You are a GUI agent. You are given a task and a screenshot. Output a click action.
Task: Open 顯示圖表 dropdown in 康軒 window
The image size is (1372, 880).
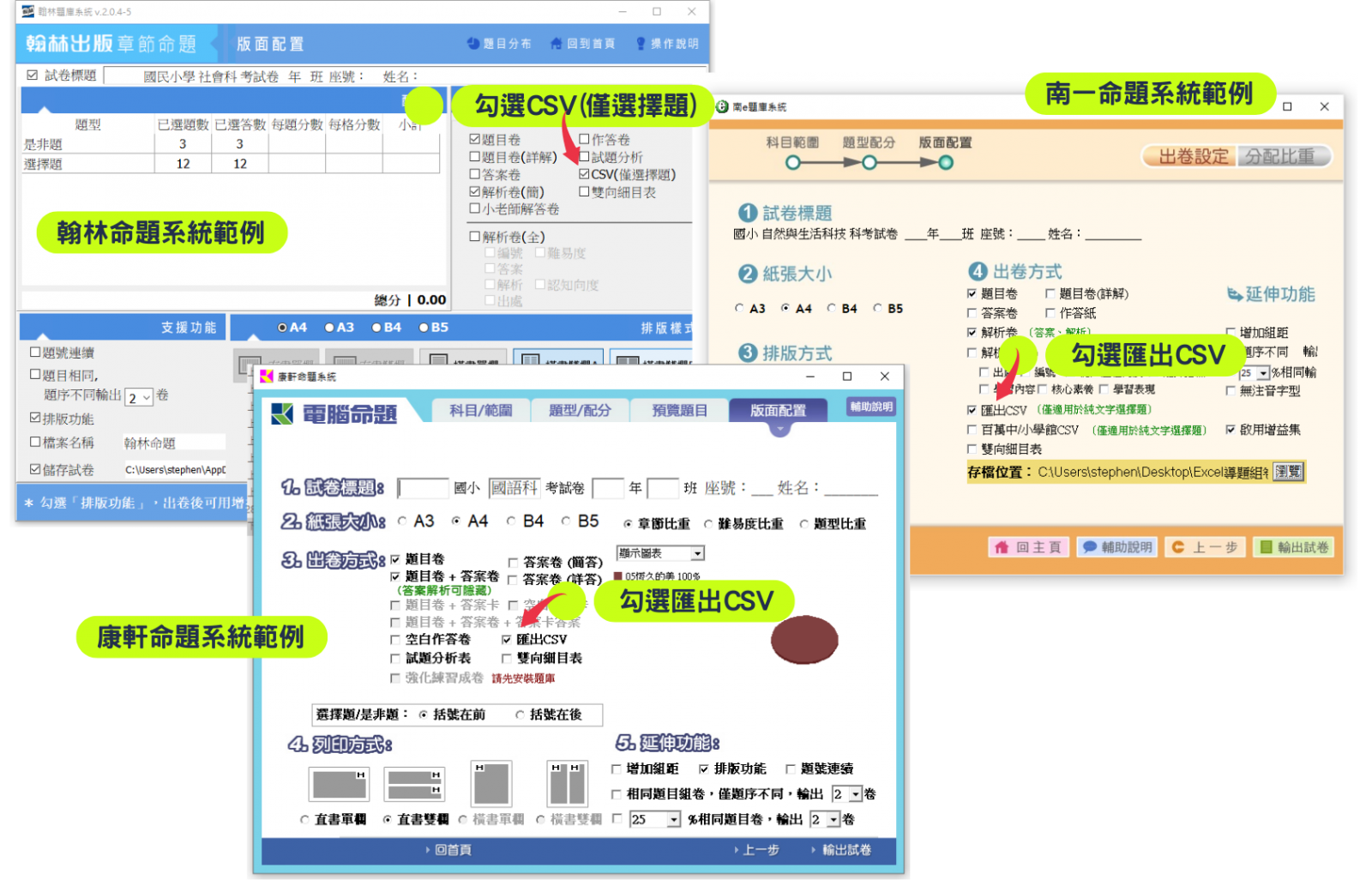tap(698, 553)
